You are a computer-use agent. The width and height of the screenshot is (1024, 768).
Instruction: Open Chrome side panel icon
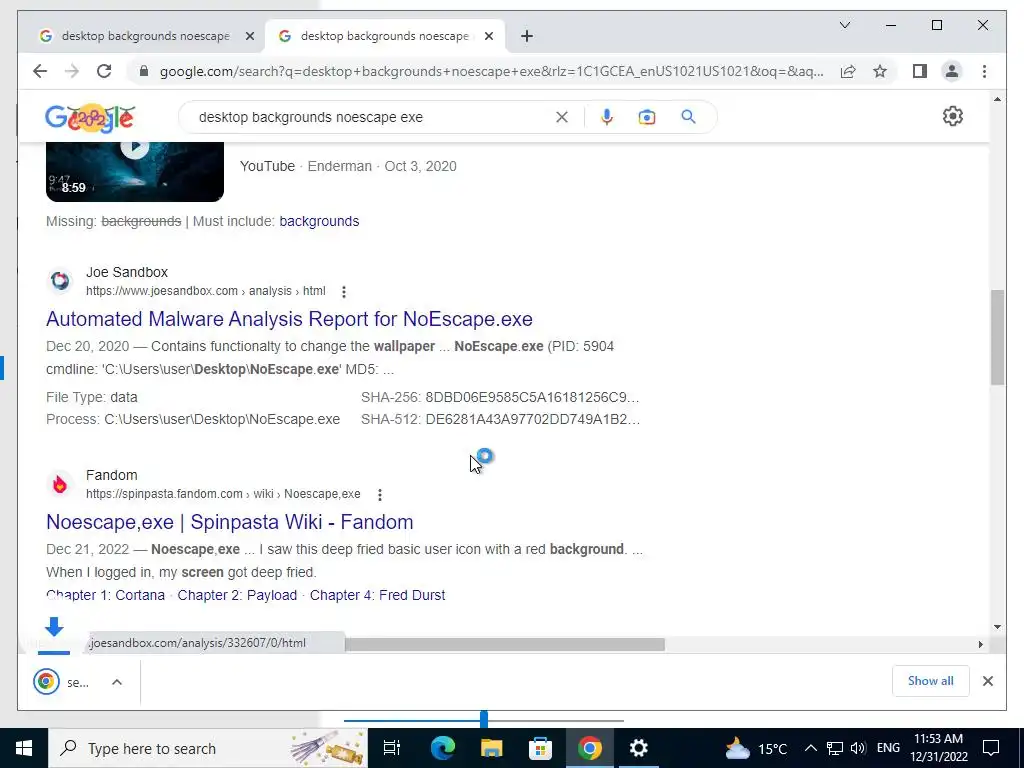920,71
